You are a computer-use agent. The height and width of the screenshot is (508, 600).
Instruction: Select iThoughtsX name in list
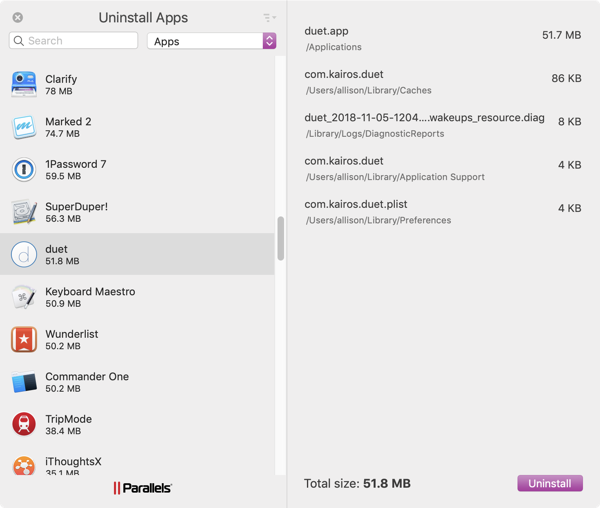tap(73, 461)
